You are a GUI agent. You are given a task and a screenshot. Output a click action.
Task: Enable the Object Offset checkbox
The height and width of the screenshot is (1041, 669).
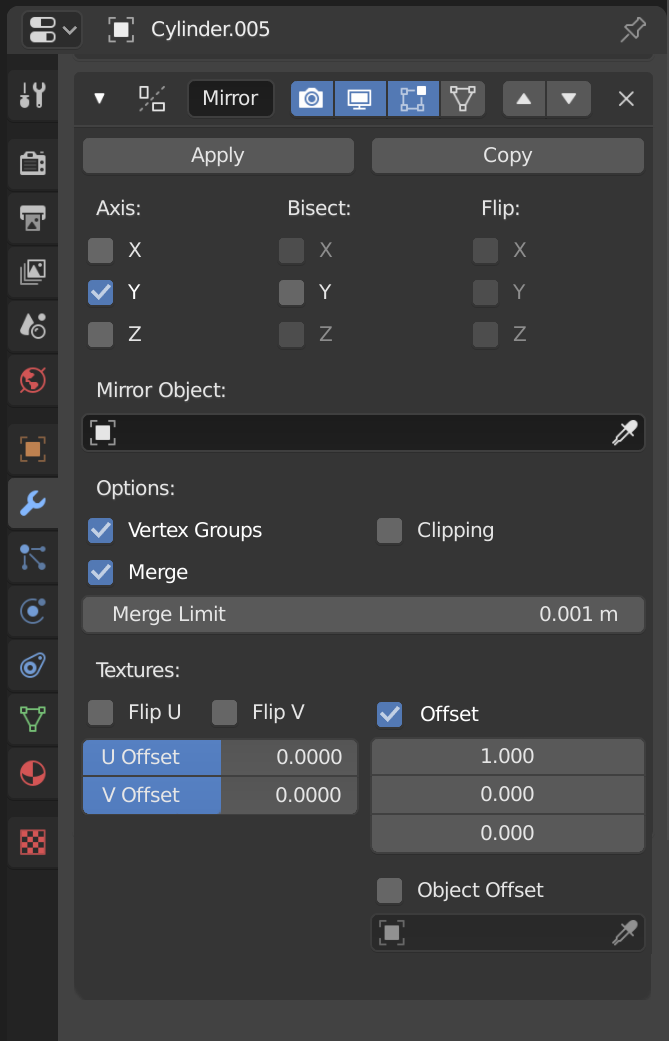point(390,890)
